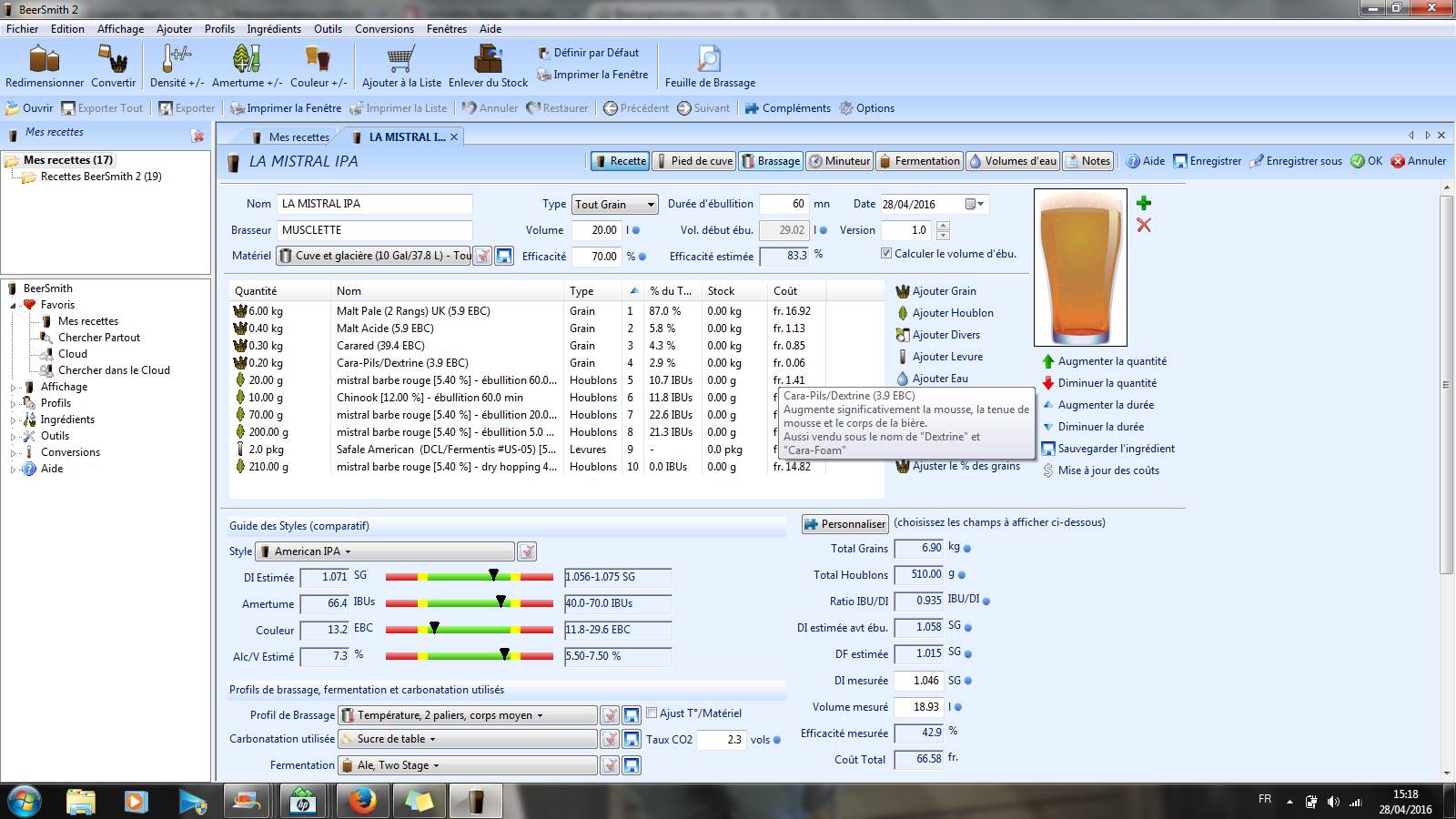The height and width of the screenshot is (819, 1456).
Task: Adjust gravity with Densité +/- icon
Action: pos(177,66)
